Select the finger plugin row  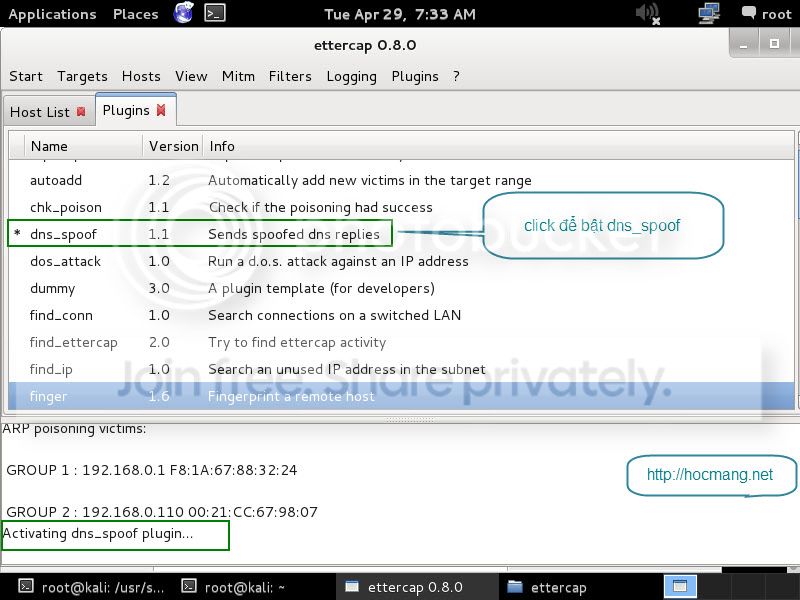pos(401,396)
